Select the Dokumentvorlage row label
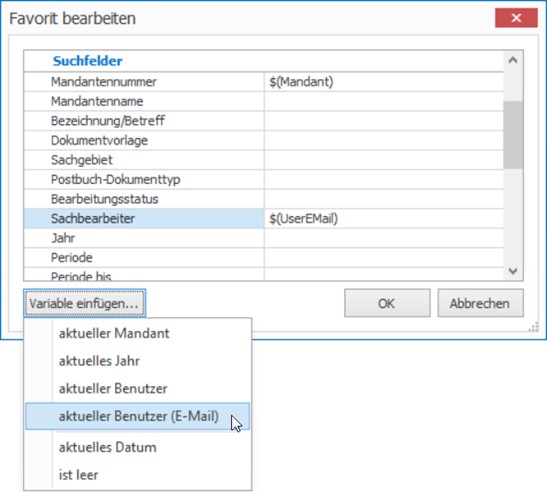Viewport: 547px width, 492px height. (99, 141)
